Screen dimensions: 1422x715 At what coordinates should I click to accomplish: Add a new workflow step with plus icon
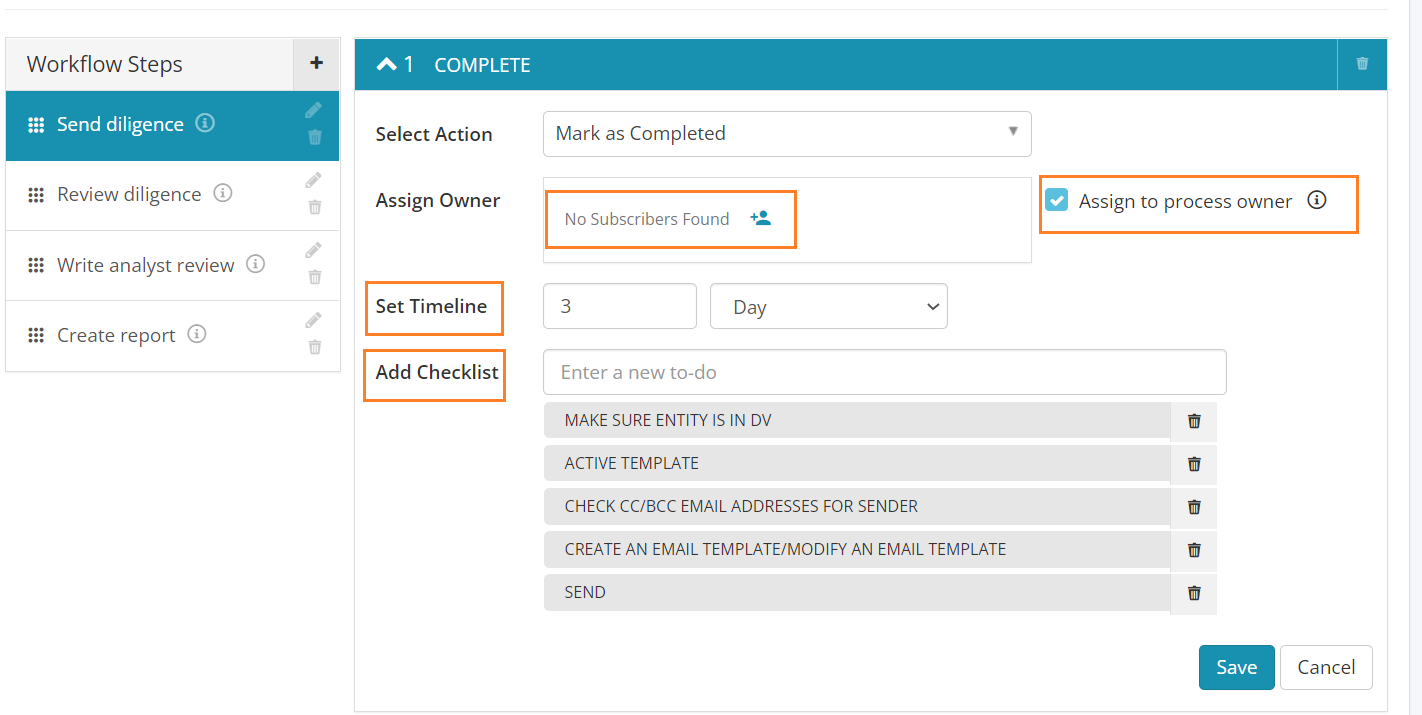pyautogui.click(x=317, y=64)
